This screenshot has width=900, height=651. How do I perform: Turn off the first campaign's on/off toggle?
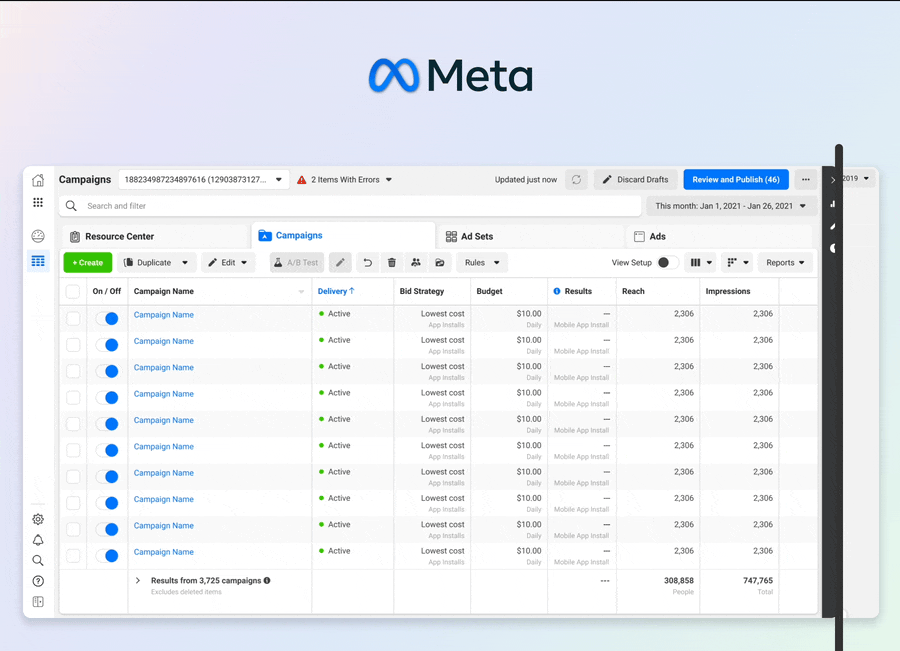tap(107, 319)
